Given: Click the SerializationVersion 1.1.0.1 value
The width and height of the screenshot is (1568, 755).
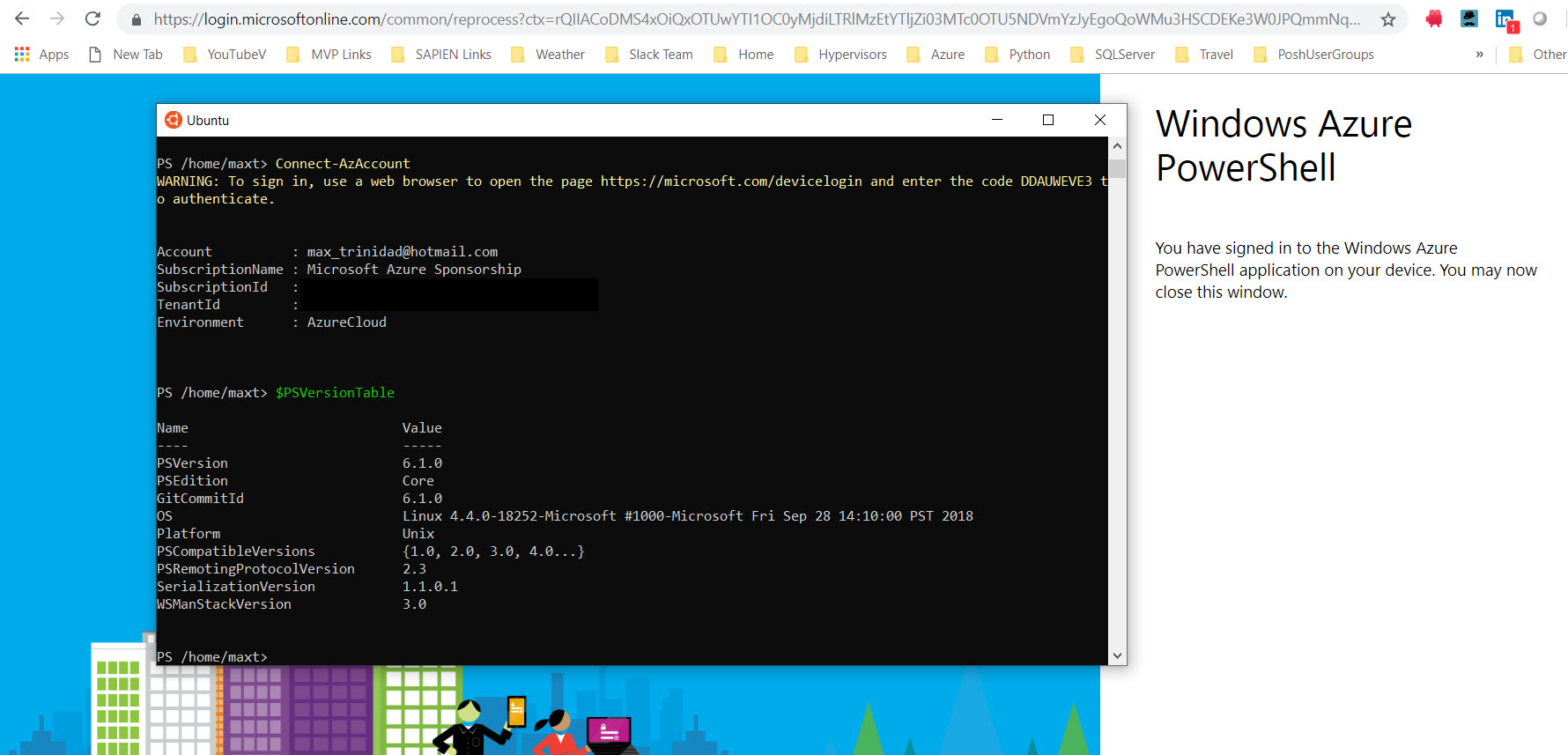Looking at the screenshot, I should click(430, 587).
